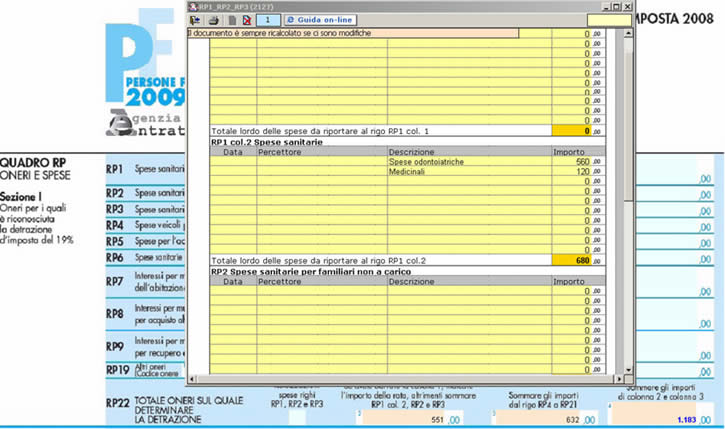
Task: Select the Spese odontoiatriche description cell
Action: (x=468, y=162)
